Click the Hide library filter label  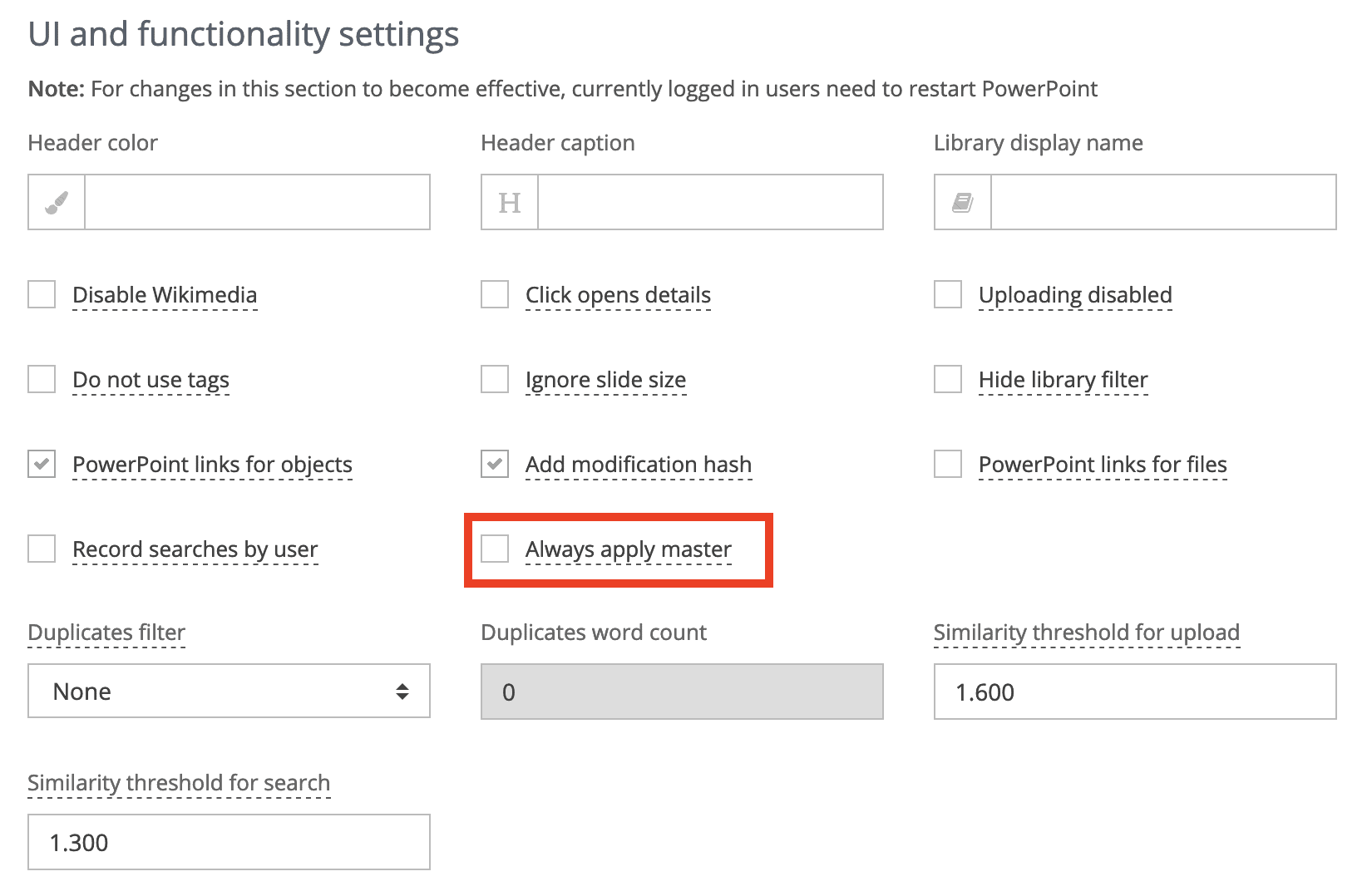1063,380
